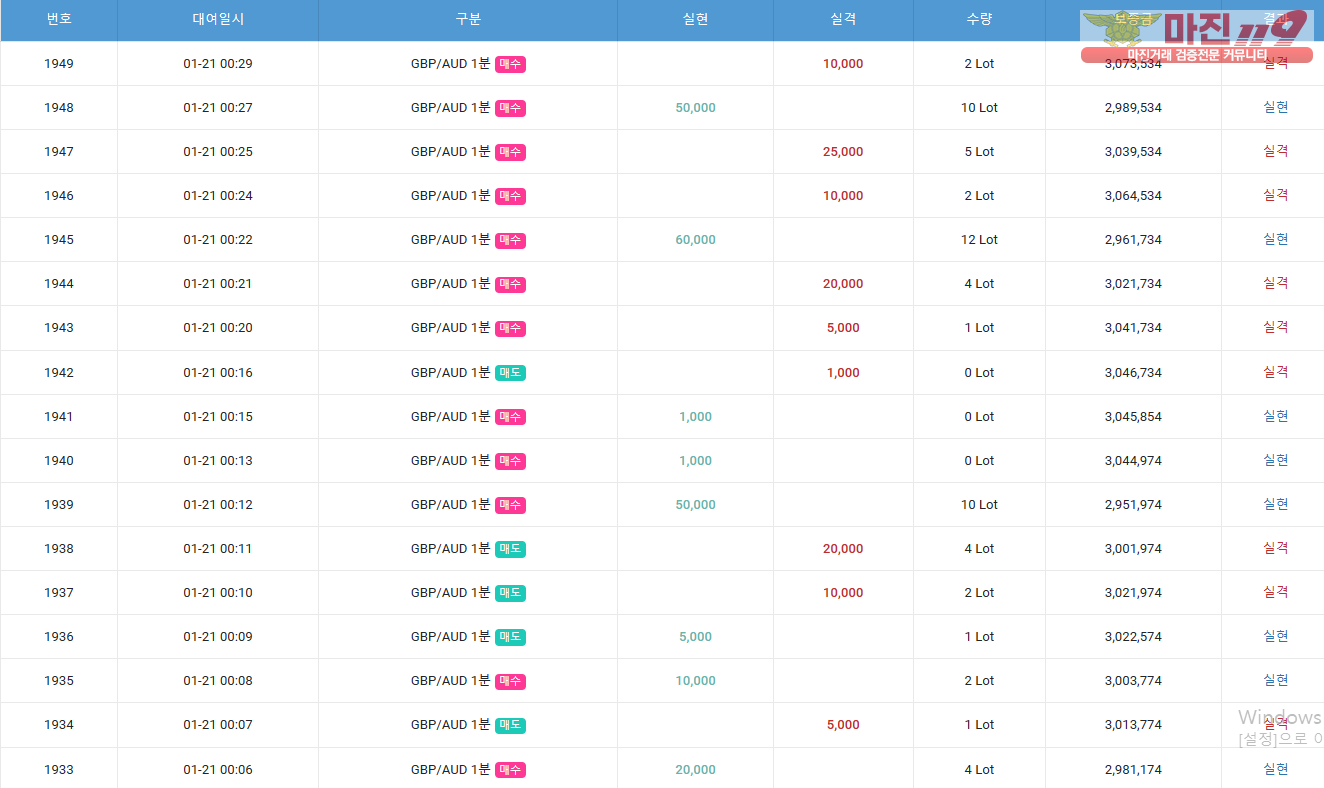Click the 수량 column header
The width and height of the screenshot is (1324, 788).
(x=979, y=20)
